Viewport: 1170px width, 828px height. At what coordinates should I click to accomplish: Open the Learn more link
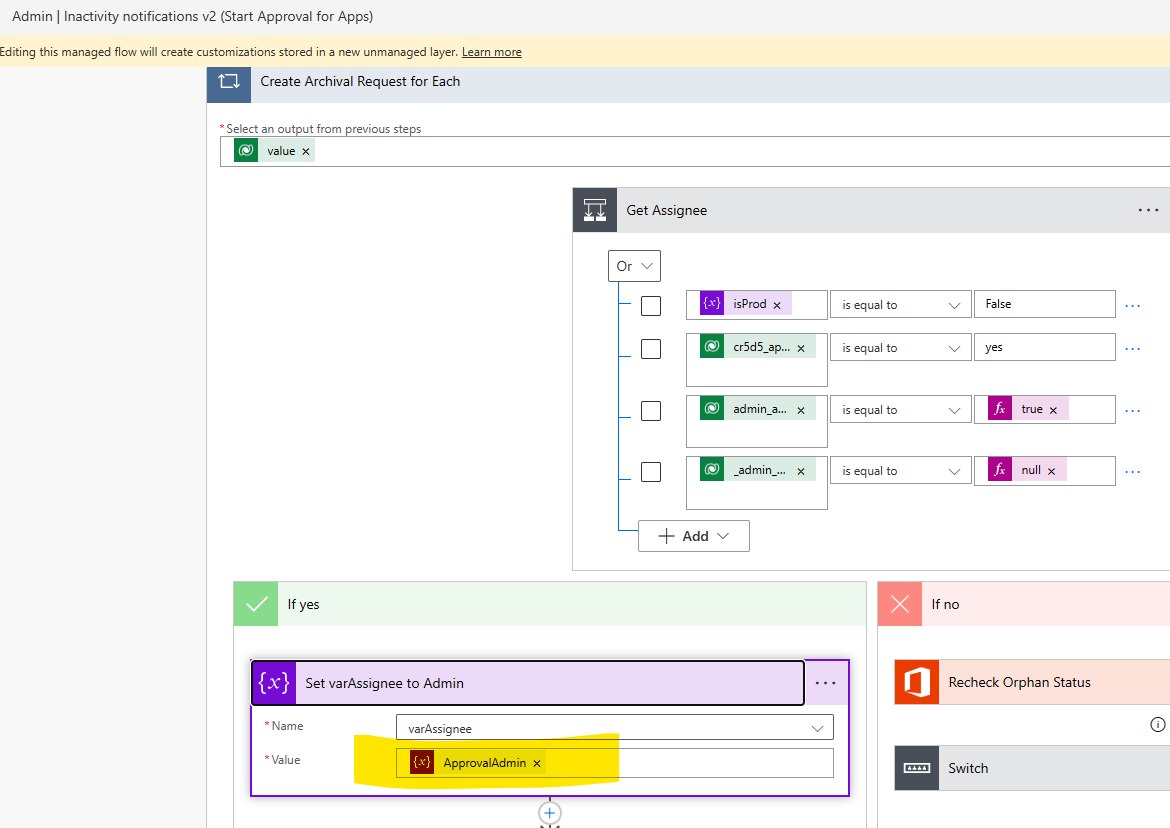(491, 51)
